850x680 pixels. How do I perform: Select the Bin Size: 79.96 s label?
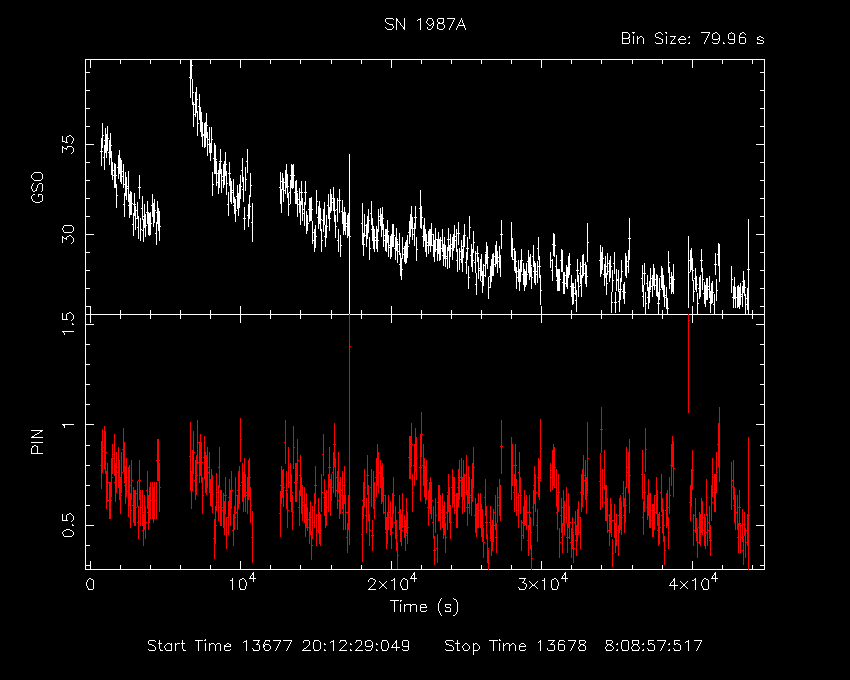(692, 39)
